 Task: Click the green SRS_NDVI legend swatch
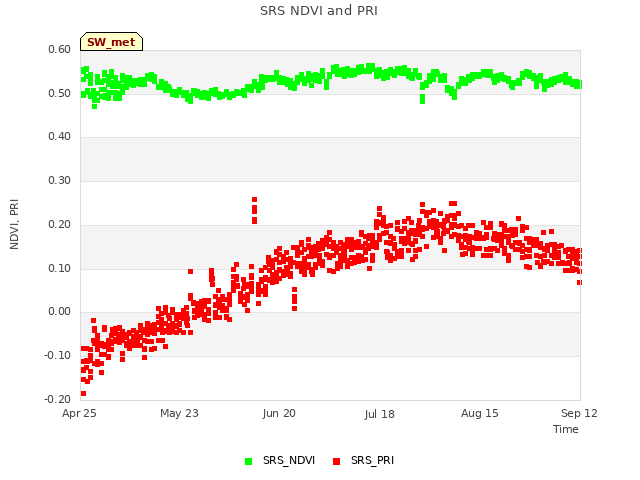pyautogui.click(x=249, y=461)
